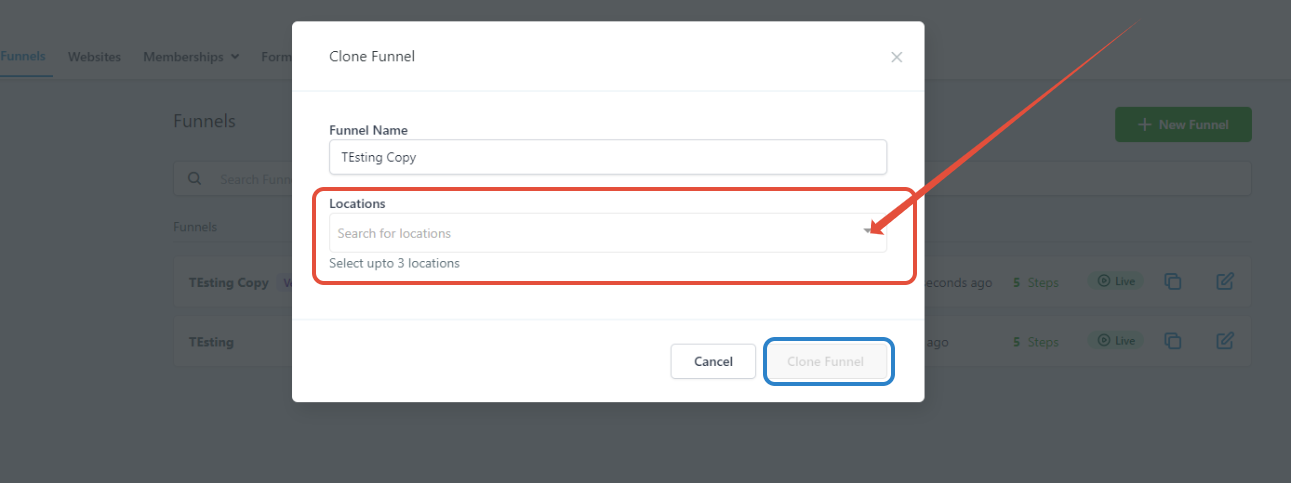
Task: Click the Live badge on TEsting Copy
Action: [1116, 282]
